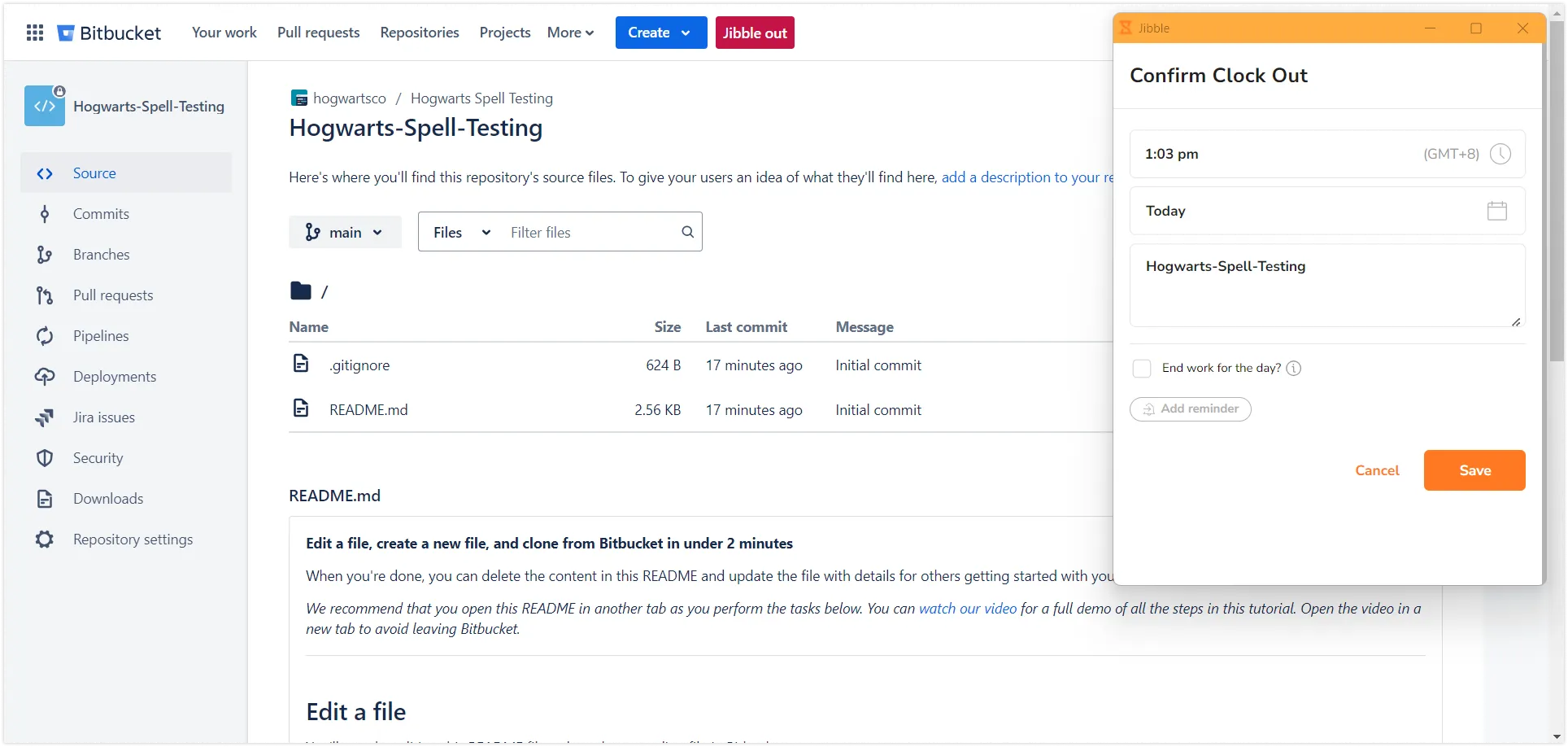Click the Jibble out button
This screenshot has width=1568, height=747.
754,33
